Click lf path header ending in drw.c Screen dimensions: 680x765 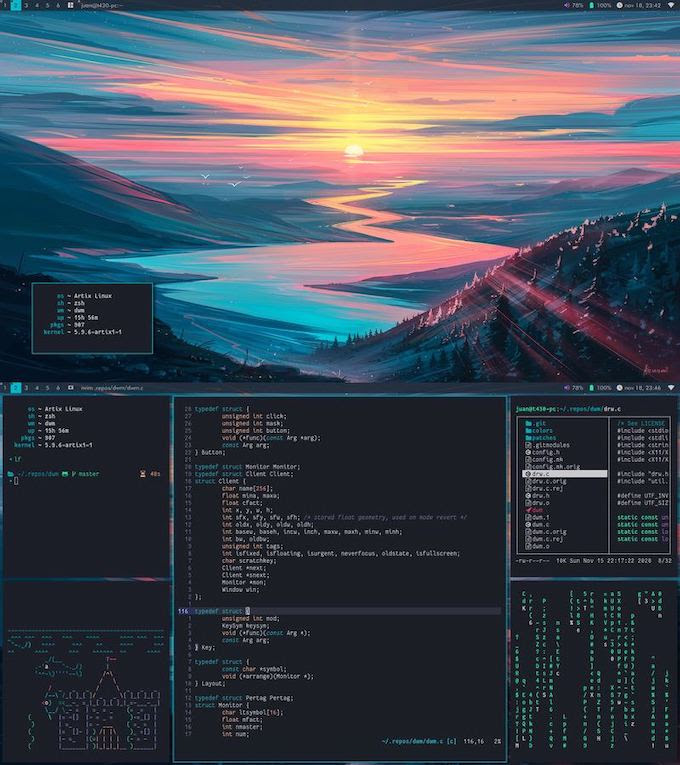click(x=569, y=409)
